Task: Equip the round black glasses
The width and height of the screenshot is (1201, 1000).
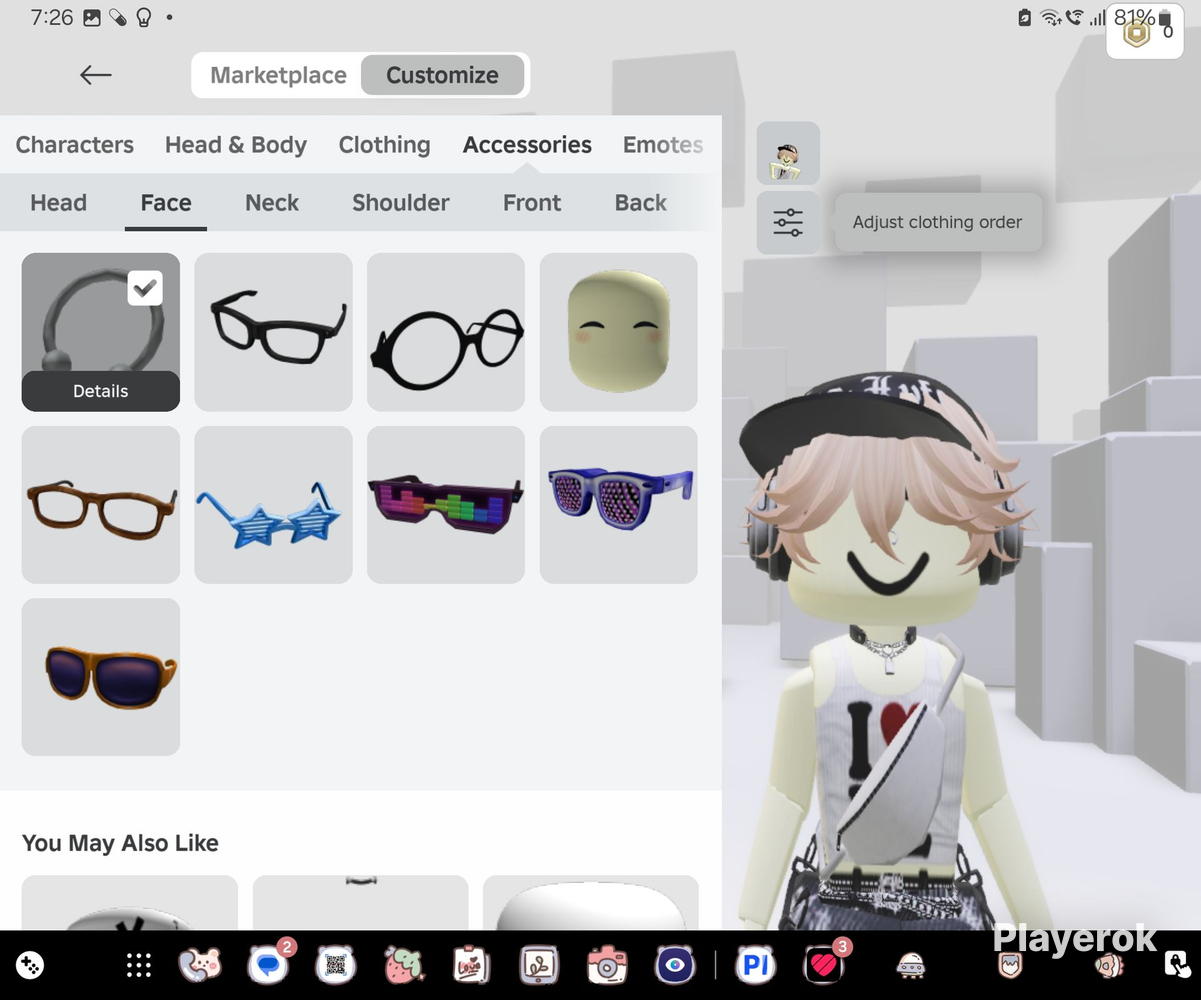Action: tap(446, 332)
